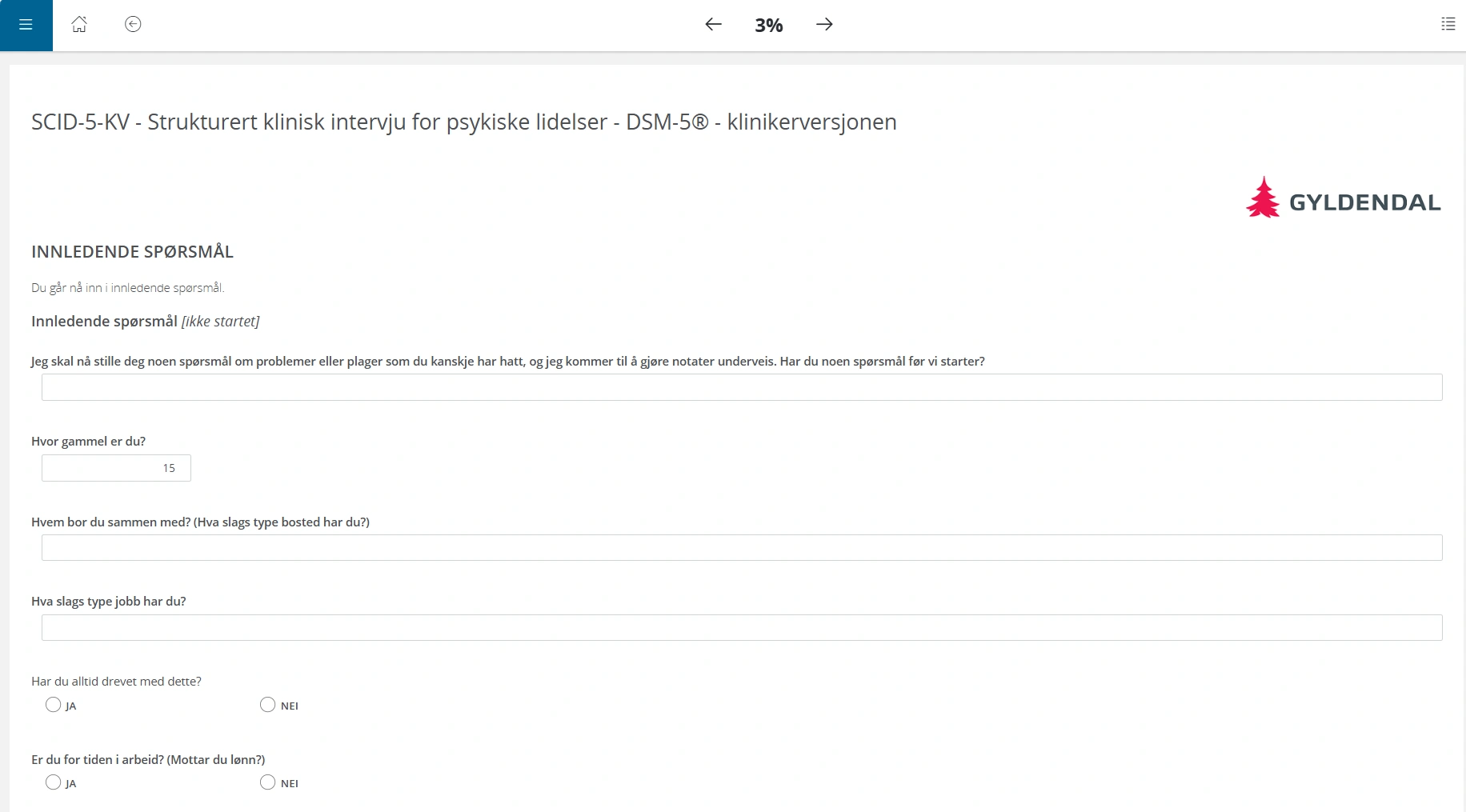Click the 'Har du noen spørsmål før vi starter' text field
Image resolution: width=1466 pixels, height=812 pixels.
tap(742, 387)
